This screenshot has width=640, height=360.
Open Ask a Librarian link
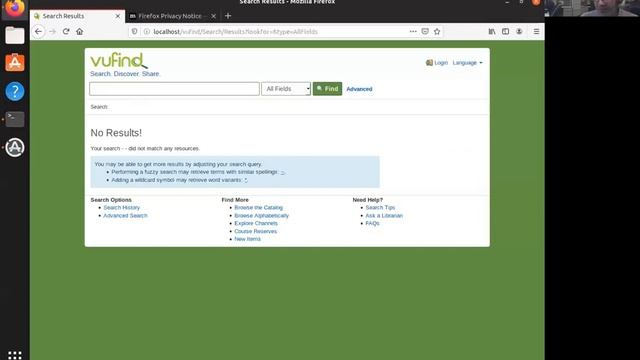click(384, 216)
